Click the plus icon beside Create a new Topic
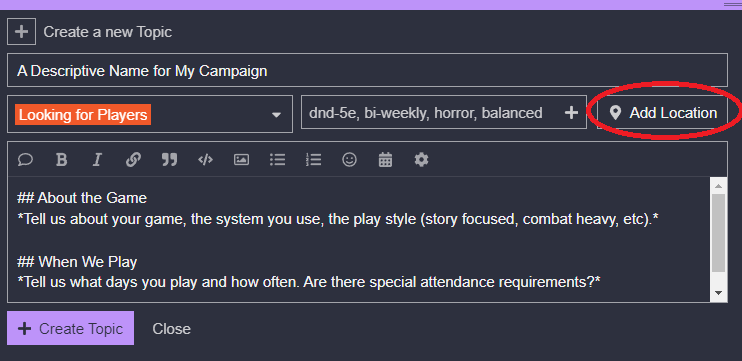This screenshot has height=361, width=742. pos(21,32)
